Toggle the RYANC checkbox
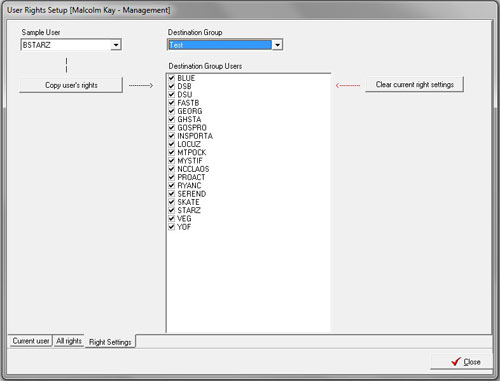 coord(172,185)
